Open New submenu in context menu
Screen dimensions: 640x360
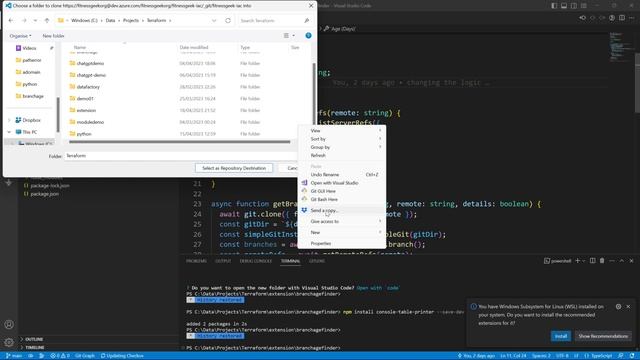[342, 233]
